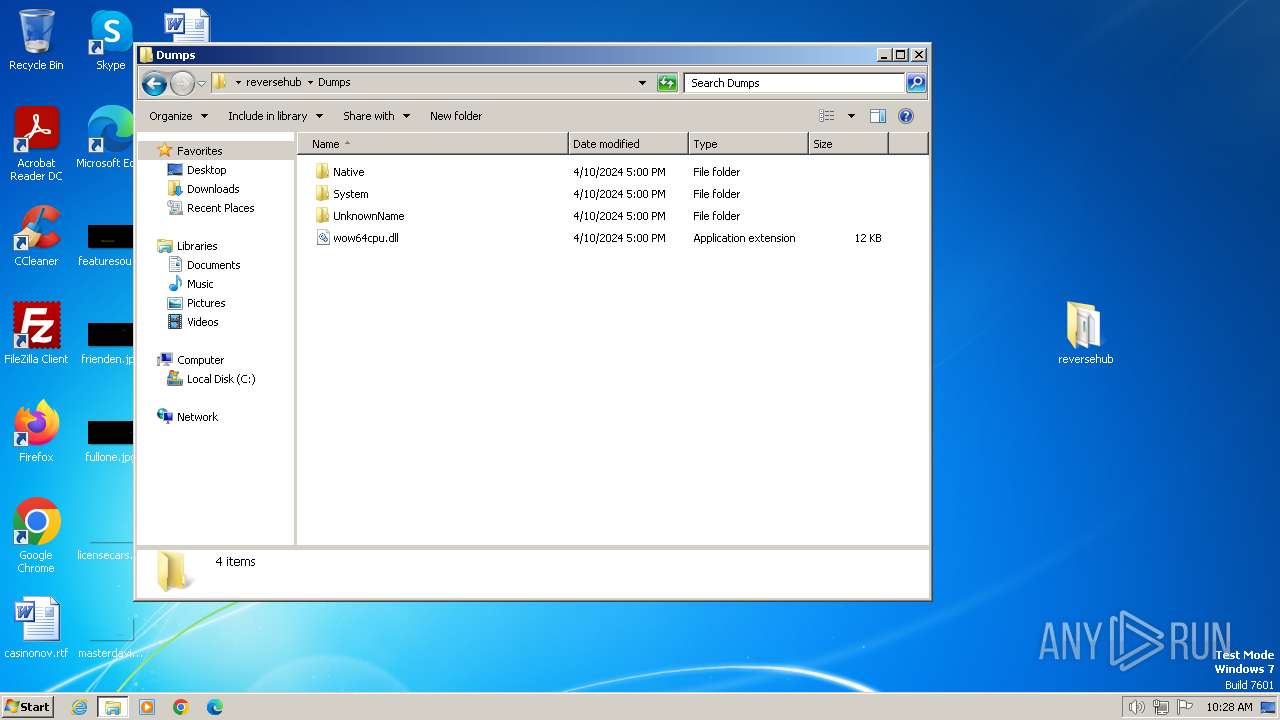The width and height of the screenshot is (1280, 720).
Task: Click the network tray icon
Action: [x=1161, y=707]
